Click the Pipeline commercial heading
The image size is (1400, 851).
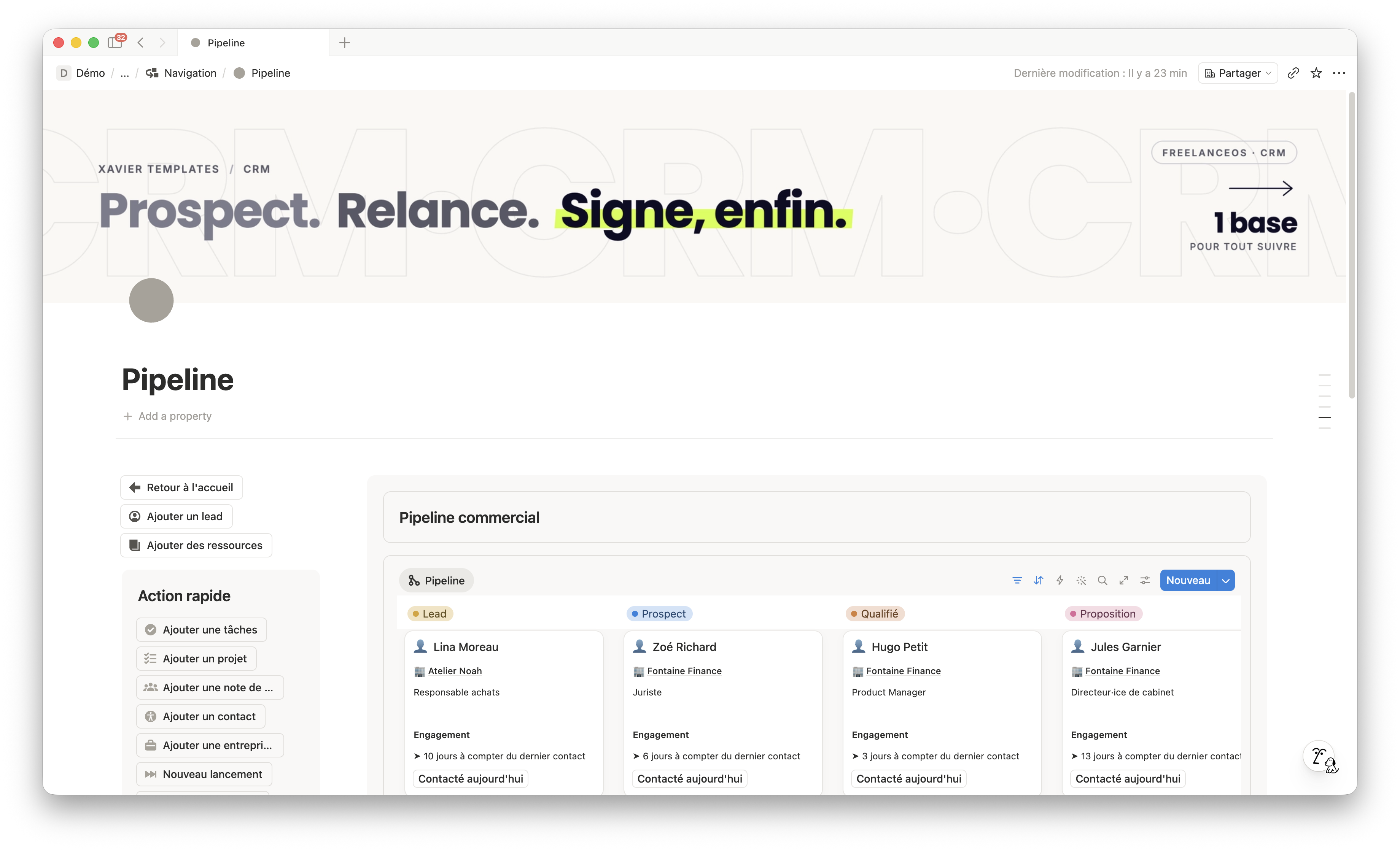[469, 518]
